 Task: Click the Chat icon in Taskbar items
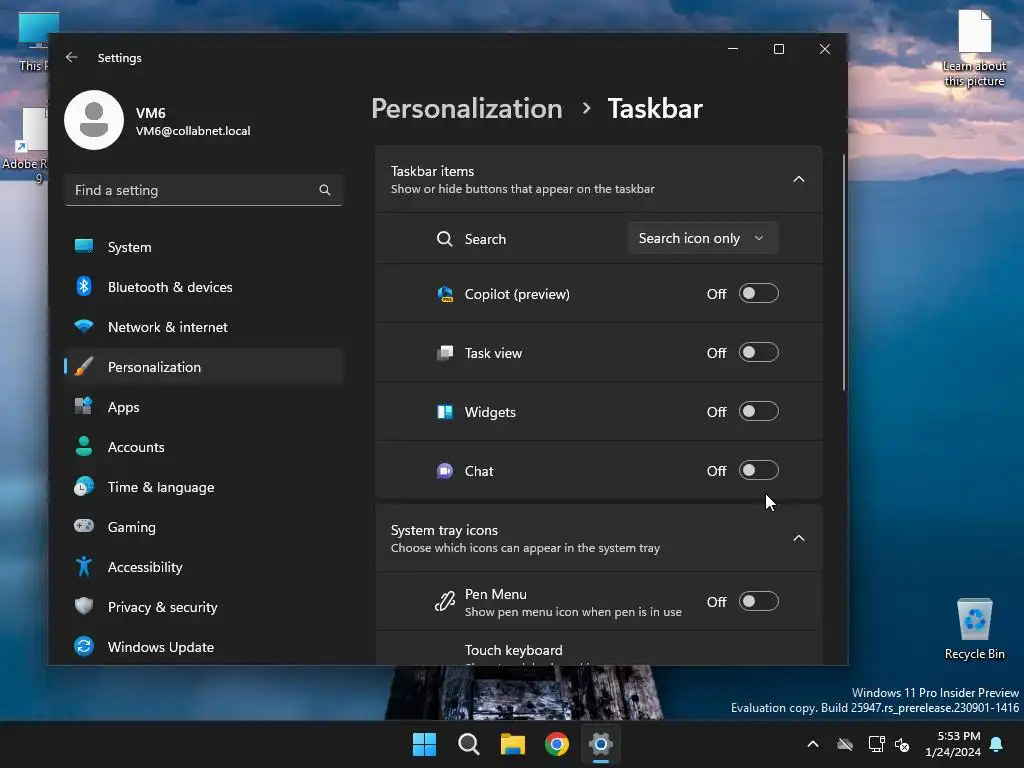445,471
